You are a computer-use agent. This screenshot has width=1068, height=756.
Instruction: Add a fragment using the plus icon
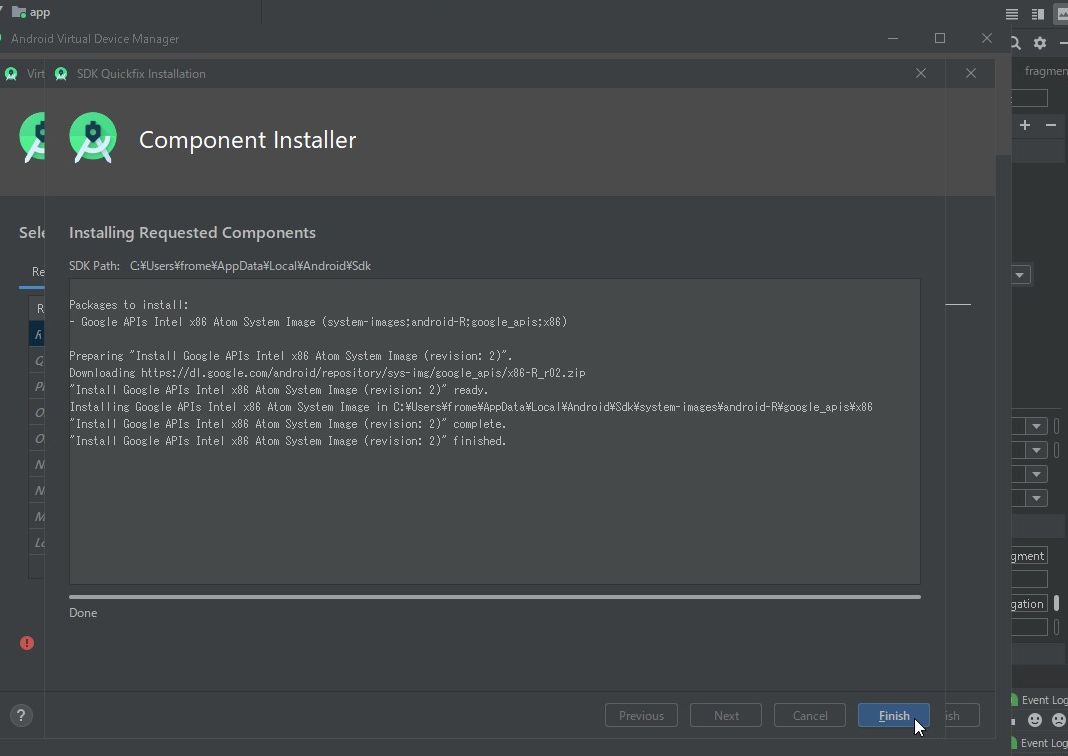point(1025,125)
